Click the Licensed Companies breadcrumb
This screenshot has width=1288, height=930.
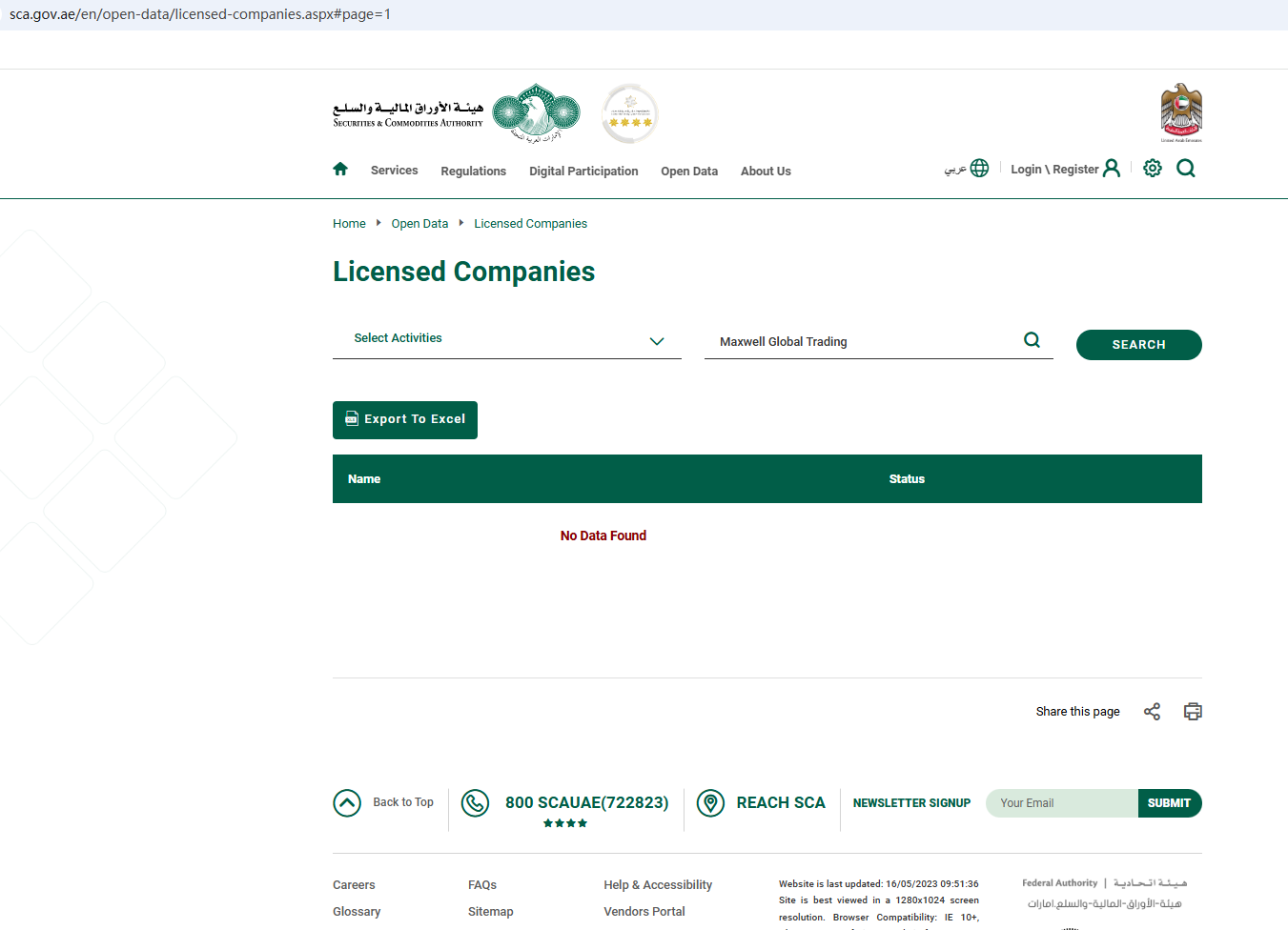tap(530, 224)
